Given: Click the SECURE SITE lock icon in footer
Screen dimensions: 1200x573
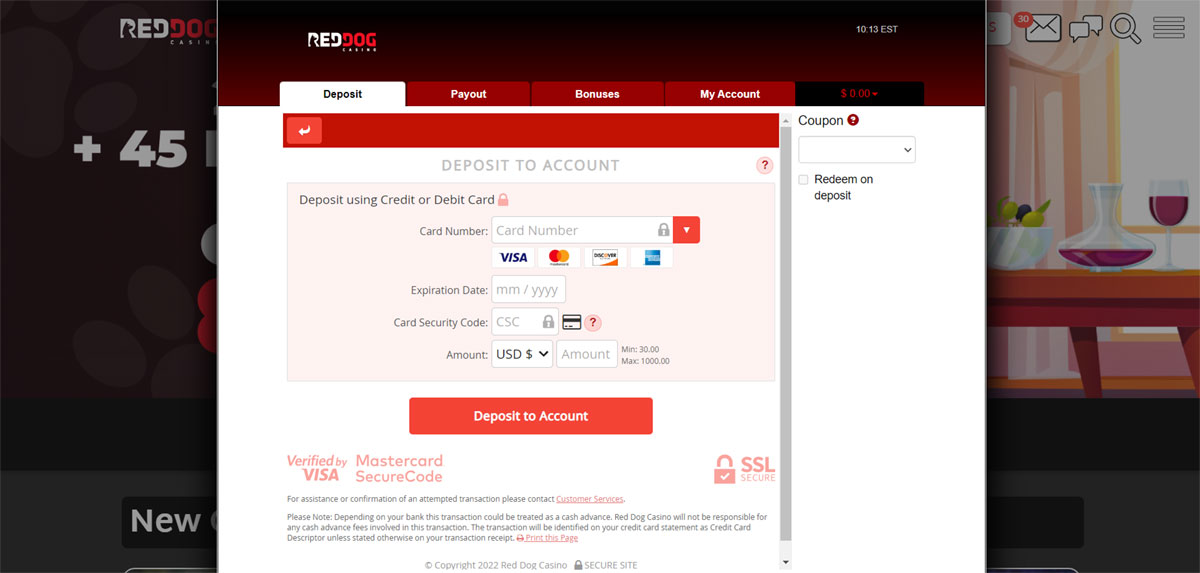Looking at the screenshot, I should [x=578, y=565].
